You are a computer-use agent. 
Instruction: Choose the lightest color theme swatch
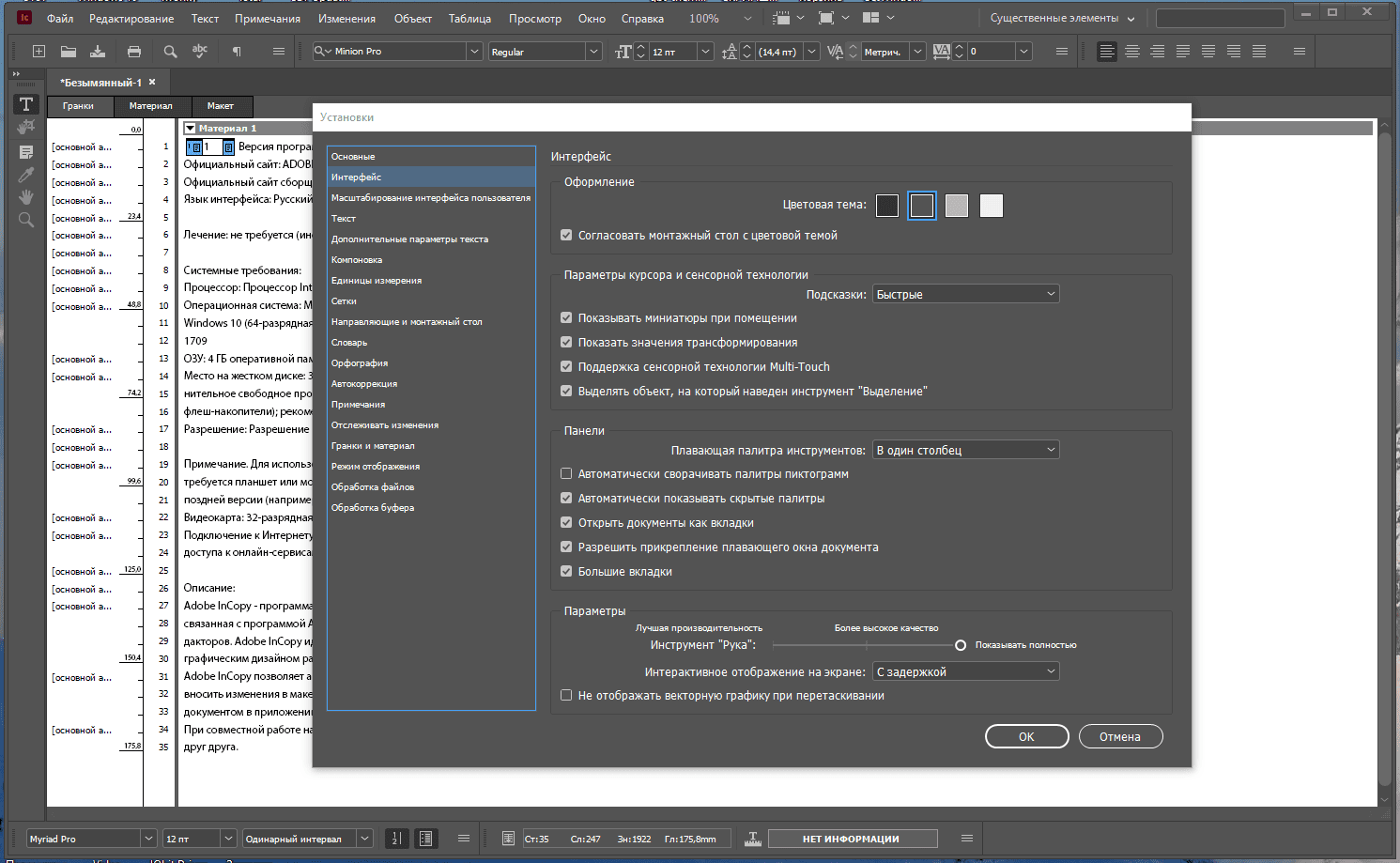pos(992,206)
